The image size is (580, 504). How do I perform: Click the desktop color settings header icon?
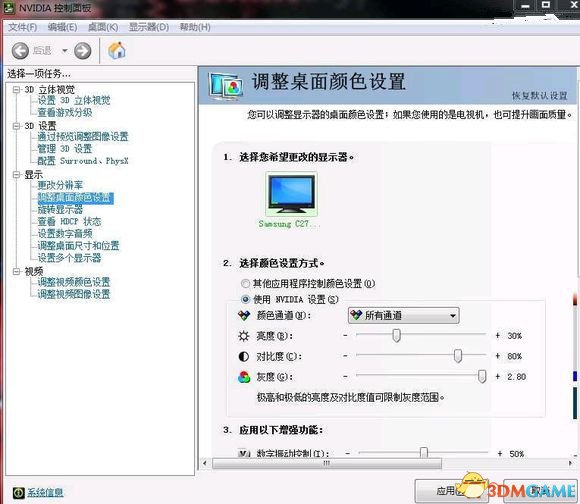[226, 87]
